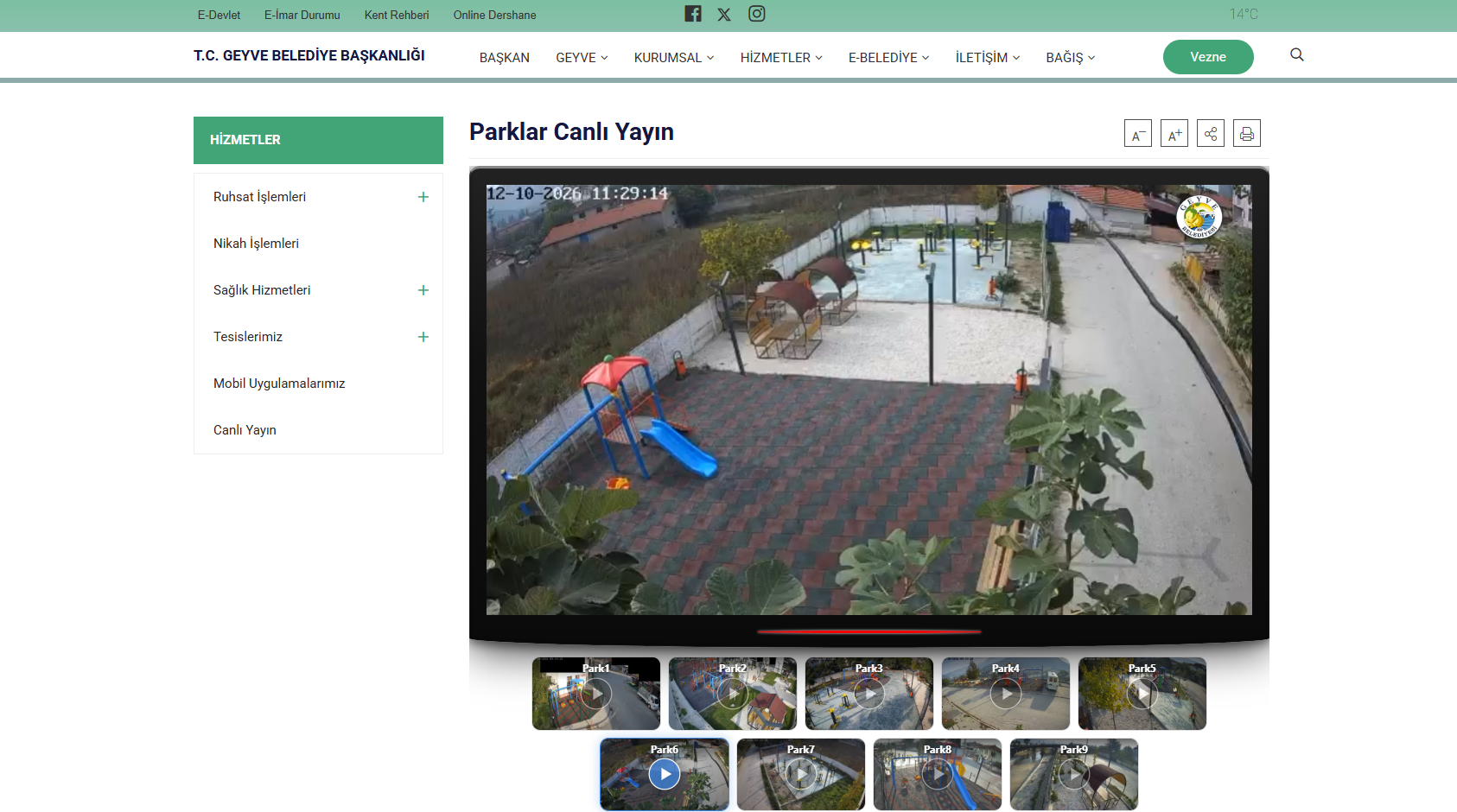The width and height of the screenshot is (1457, 812).
Task: Expand Ruhsat İşlemleri with plus icon
Action: (x=423, y=197)
